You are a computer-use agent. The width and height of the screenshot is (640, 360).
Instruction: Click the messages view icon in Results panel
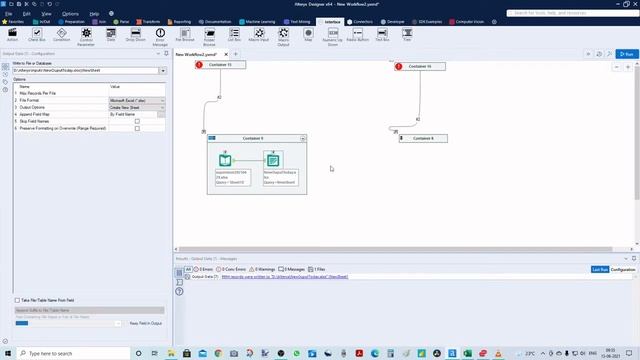pos(179,282)
